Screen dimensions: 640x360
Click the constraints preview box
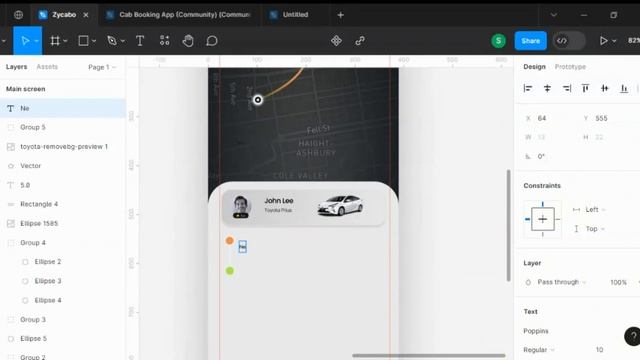pos(542,219)
